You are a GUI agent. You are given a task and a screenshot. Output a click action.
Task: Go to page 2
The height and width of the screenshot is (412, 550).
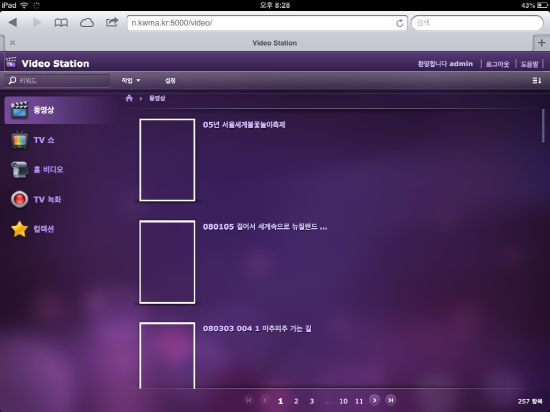point(296,401)
